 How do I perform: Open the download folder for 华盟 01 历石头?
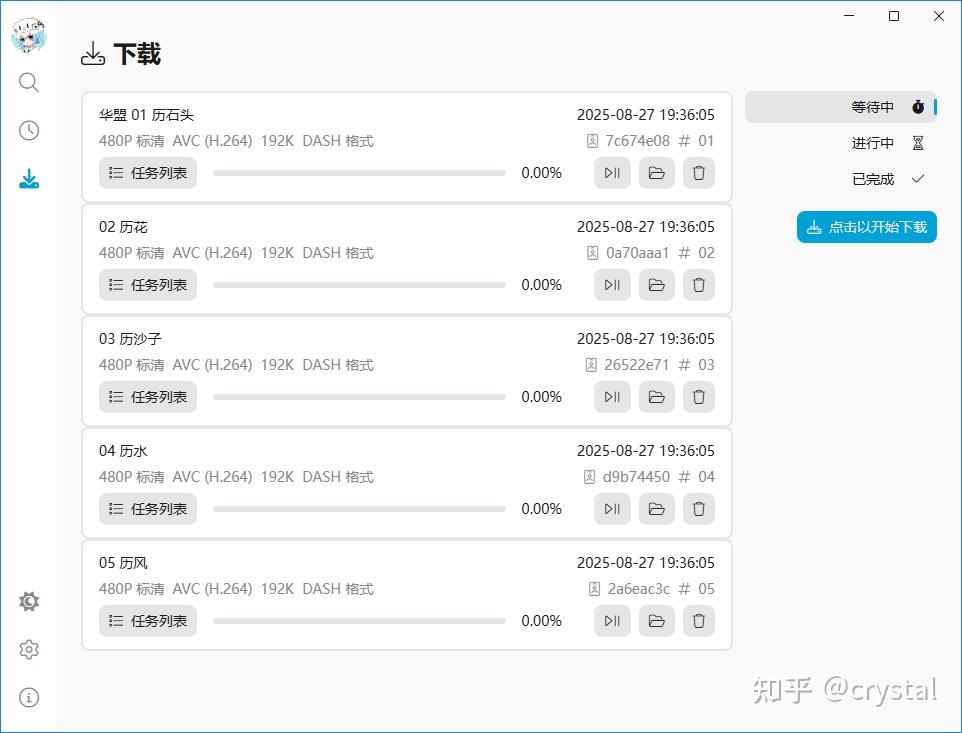tap(655, 172)
